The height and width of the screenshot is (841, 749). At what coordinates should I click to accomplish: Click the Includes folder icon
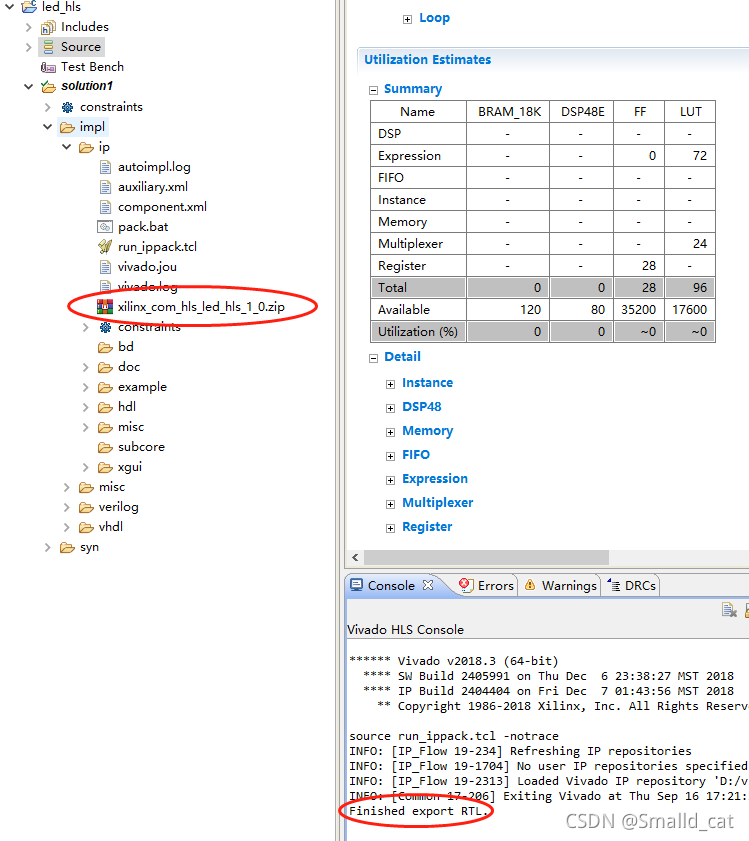click(48, 27)
